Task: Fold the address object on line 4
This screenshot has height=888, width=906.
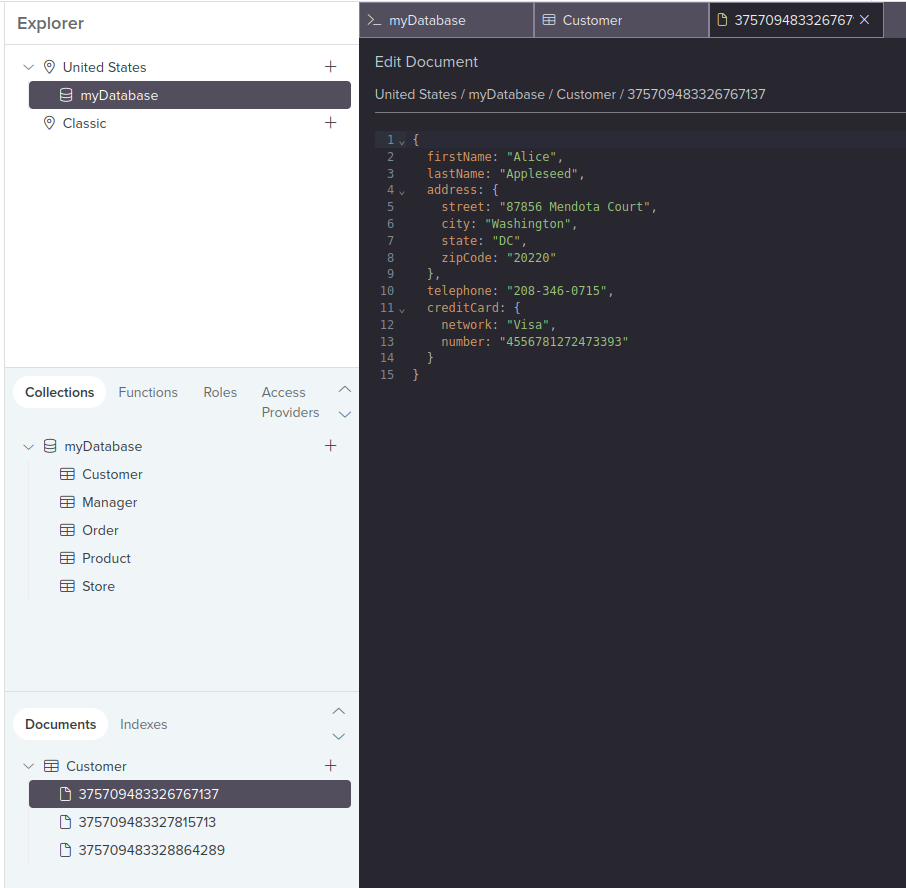Action: (x=401, y=191)
